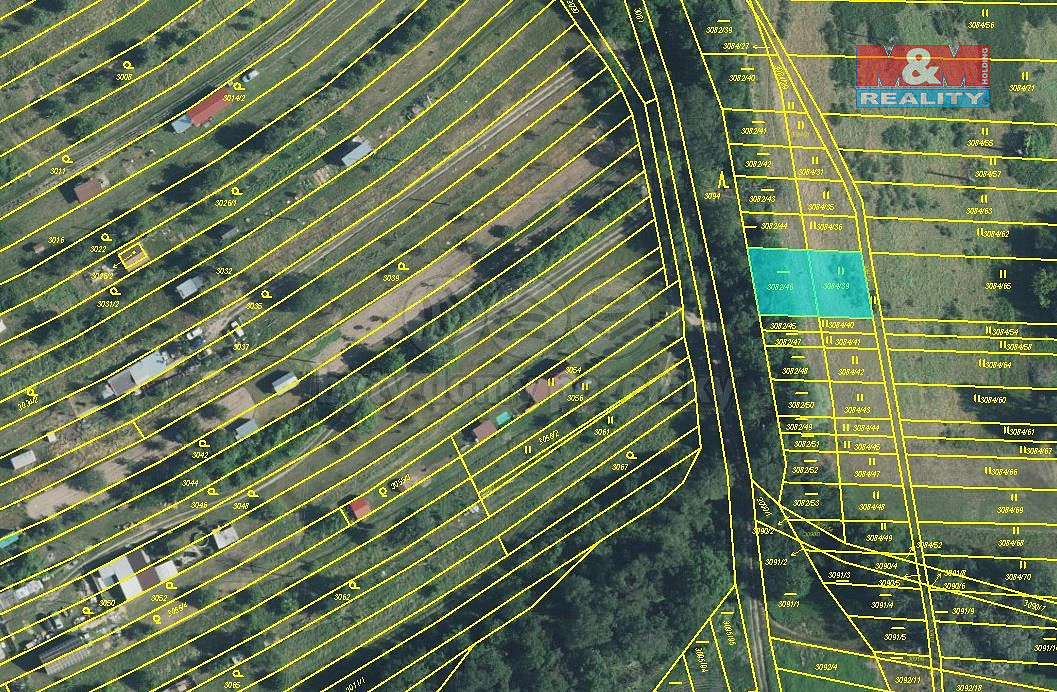Click parcel label 3092/4
Screen dimensions: 1057x692
tap(826, 668)
